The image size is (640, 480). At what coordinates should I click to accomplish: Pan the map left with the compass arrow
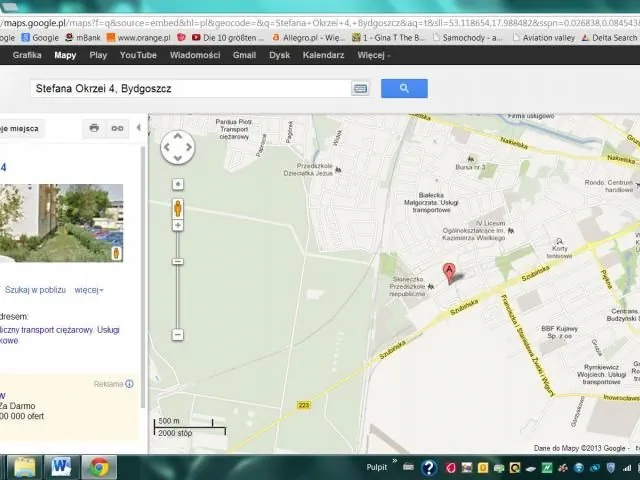tap(167, 147)
